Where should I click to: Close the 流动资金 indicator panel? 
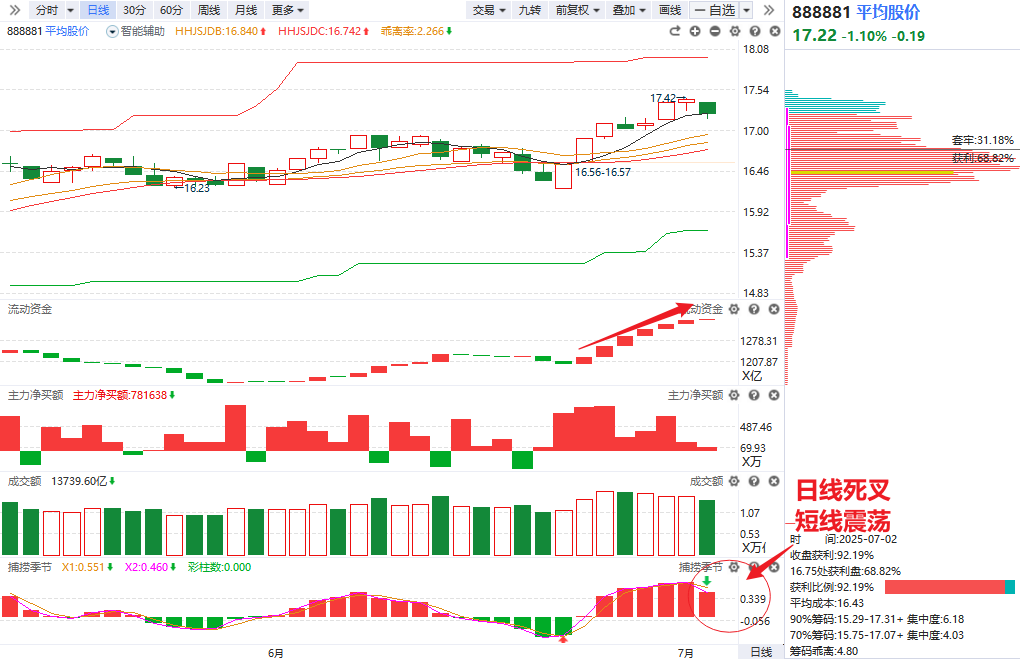pos(774,309)
